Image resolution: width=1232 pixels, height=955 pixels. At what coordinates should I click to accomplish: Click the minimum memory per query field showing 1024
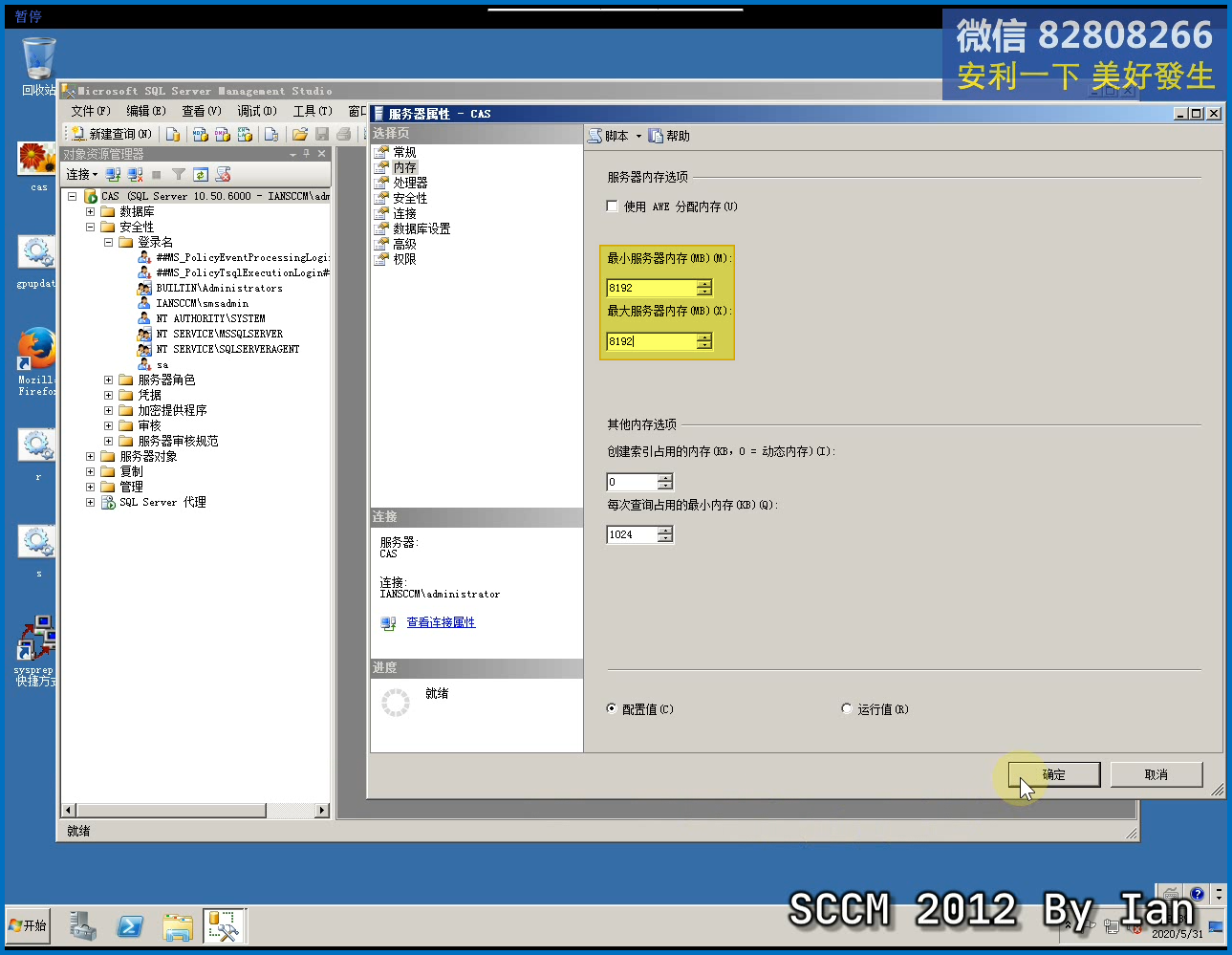pos(632,534)
